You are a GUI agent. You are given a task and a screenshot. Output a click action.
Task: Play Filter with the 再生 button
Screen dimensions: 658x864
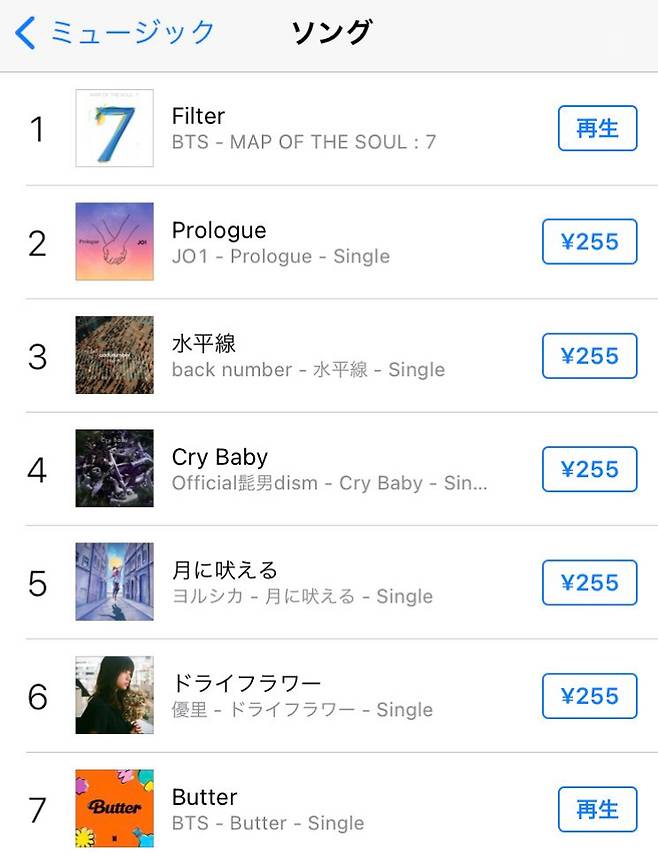(597, 128)
